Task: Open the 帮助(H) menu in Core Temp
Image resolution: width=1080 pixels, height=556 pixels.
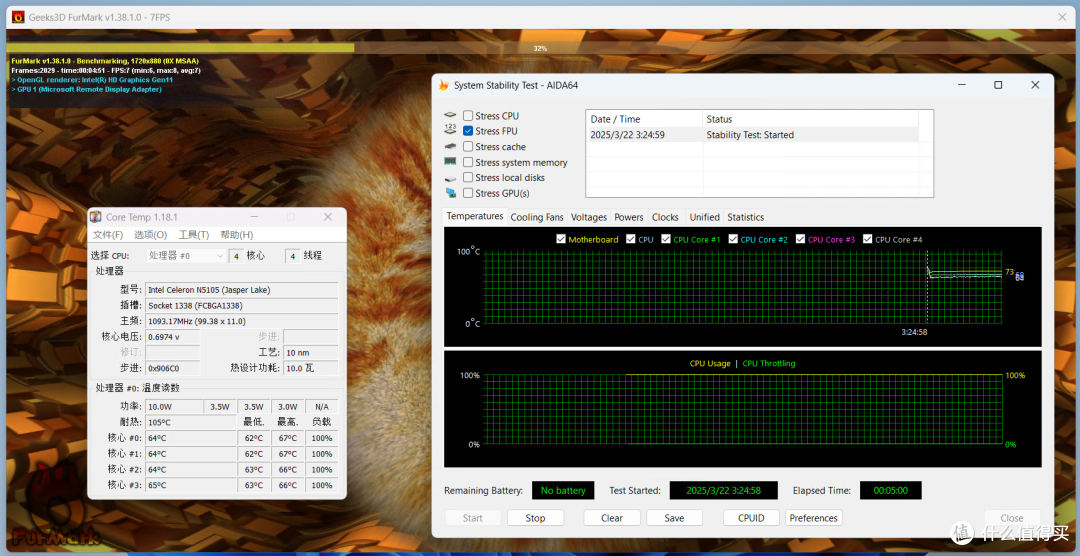Action: (x=236, y=235)
